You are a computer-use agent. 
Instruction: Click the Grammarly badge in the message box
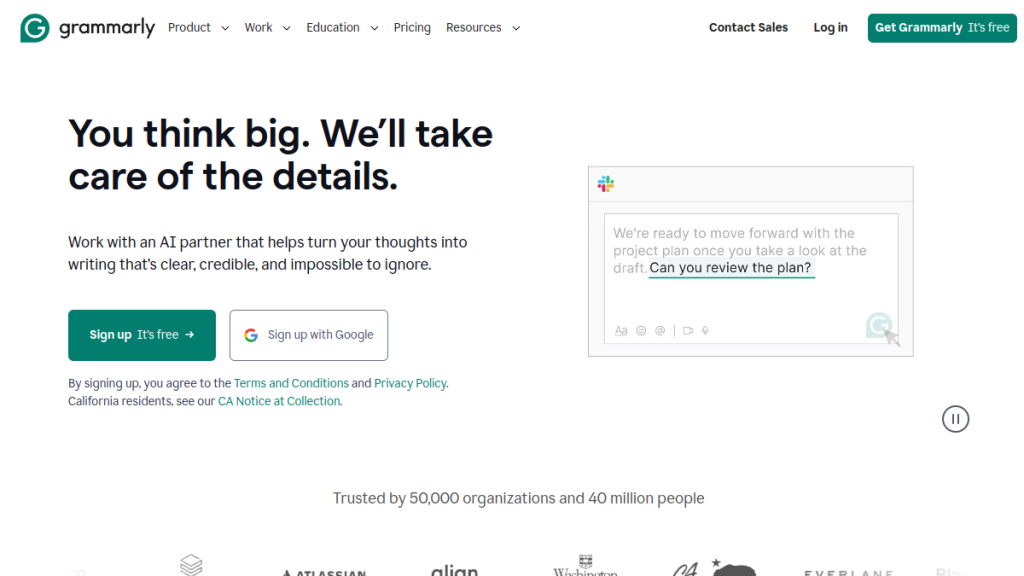tap(879, 325)
